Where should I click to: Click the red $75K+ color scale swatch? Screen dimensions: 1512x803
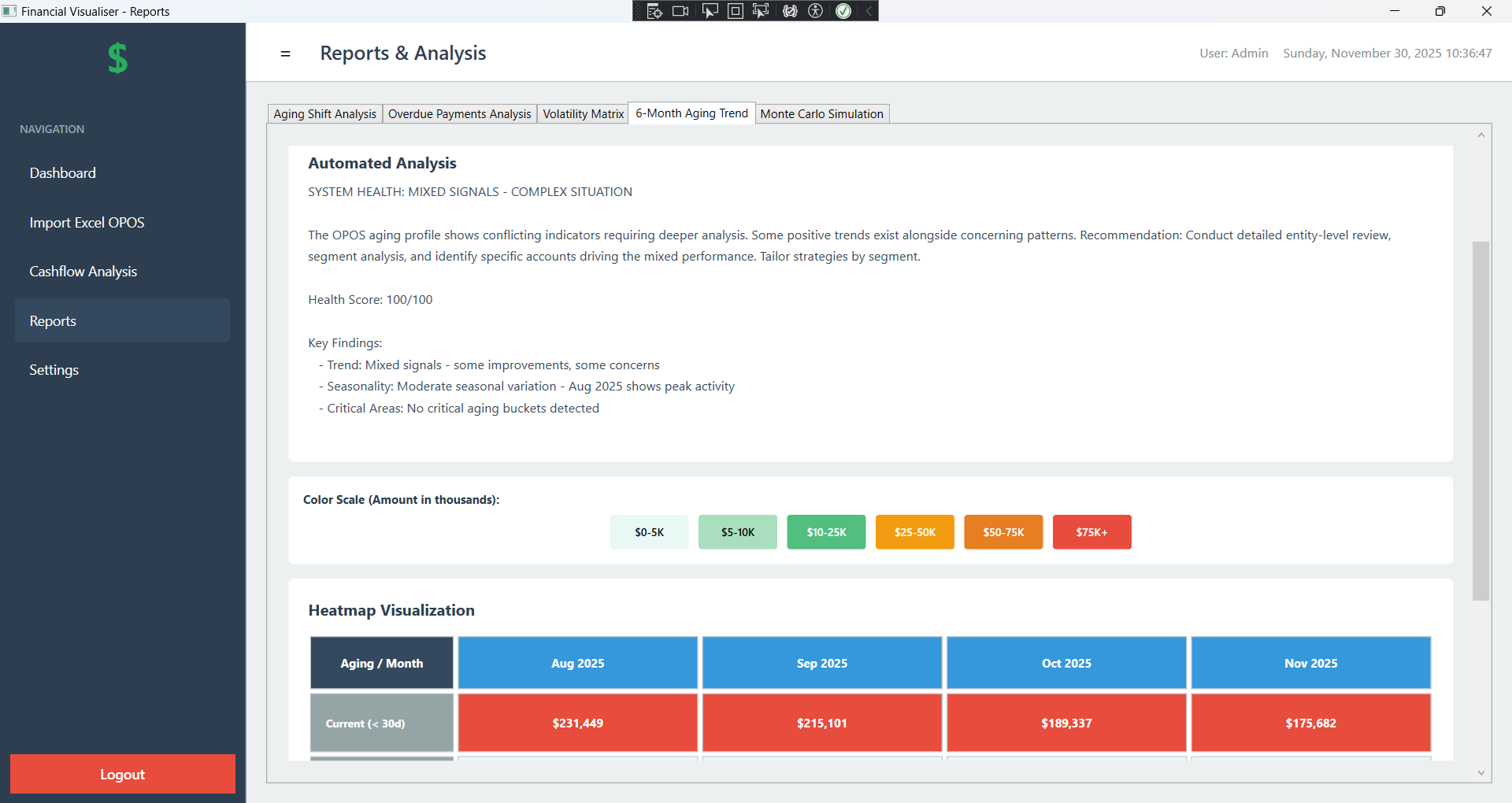(1091, 532)
